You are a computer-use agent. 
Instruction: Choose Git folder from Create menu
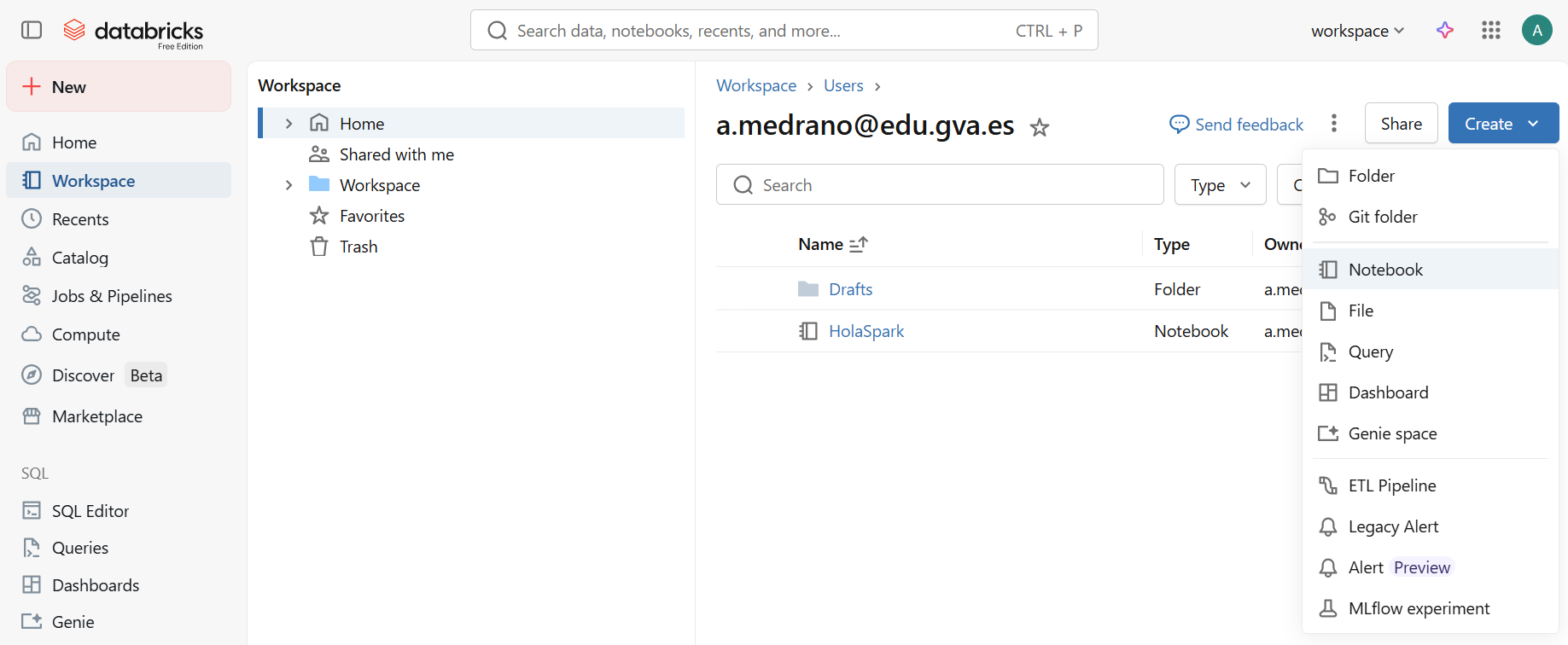pos(1431,217)
